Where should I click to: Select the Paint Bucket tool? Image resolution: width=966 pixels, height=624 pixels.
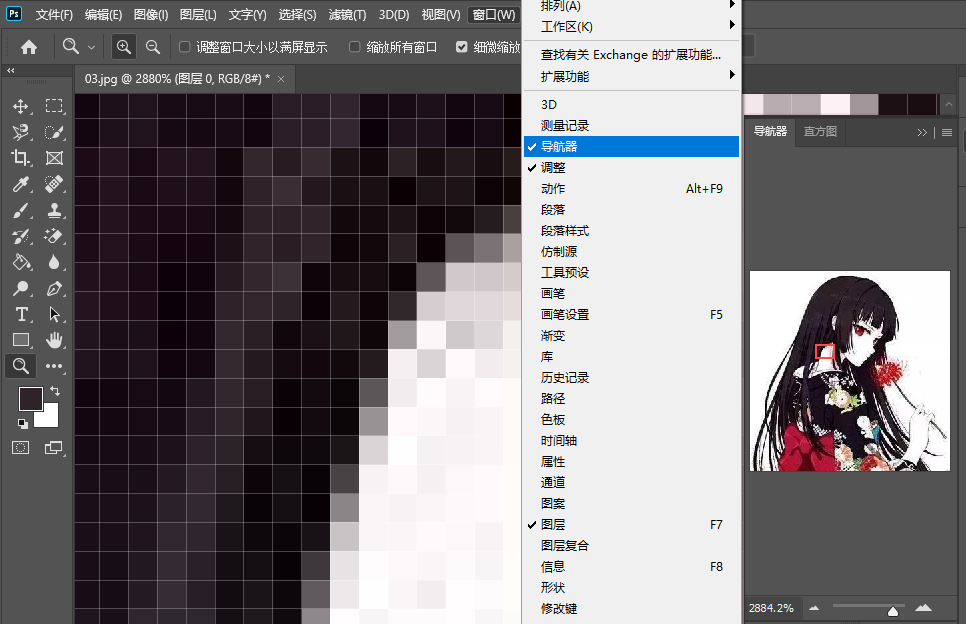click(x=20, y=262)
